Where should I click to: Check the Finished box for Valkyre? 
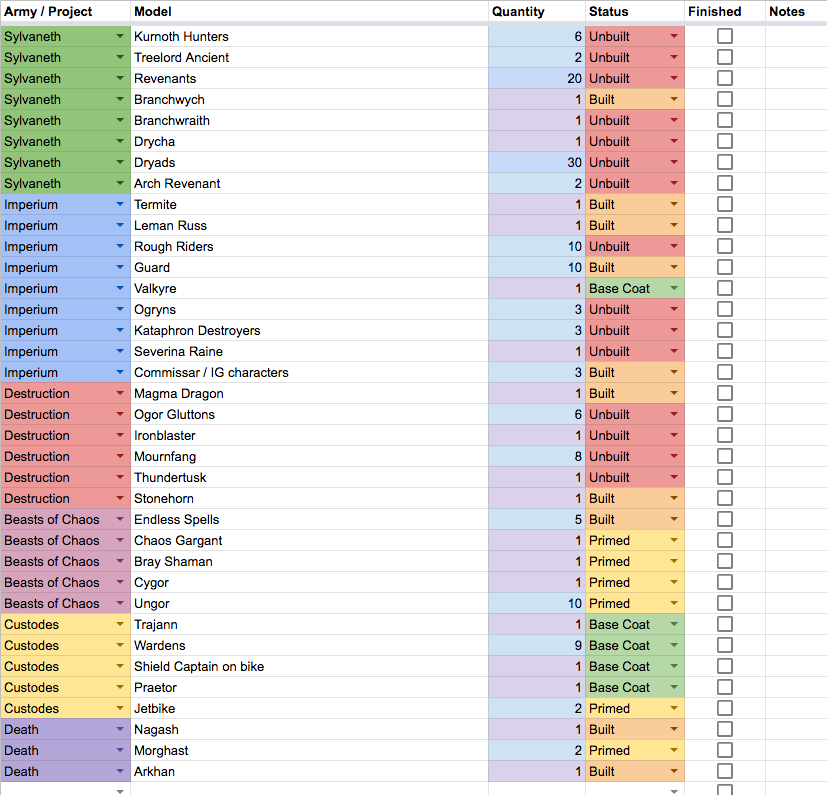coord(724,288)
